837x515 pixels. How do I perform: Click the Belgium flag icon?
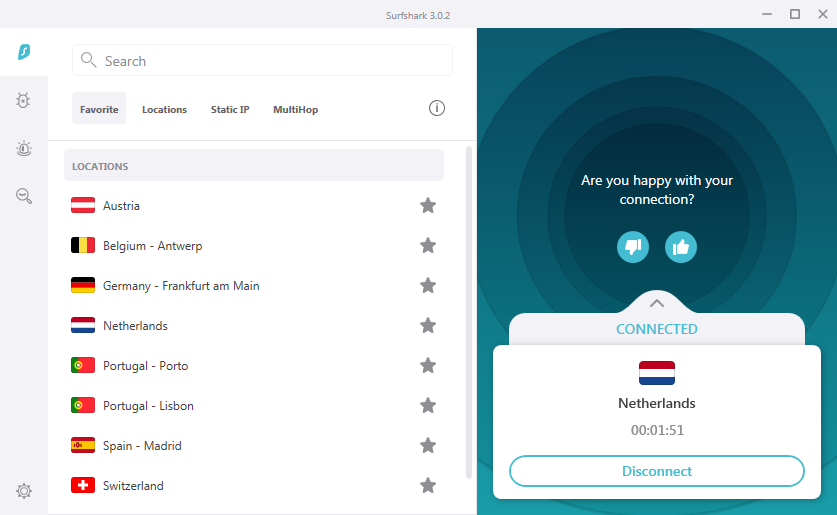(83, 245)
